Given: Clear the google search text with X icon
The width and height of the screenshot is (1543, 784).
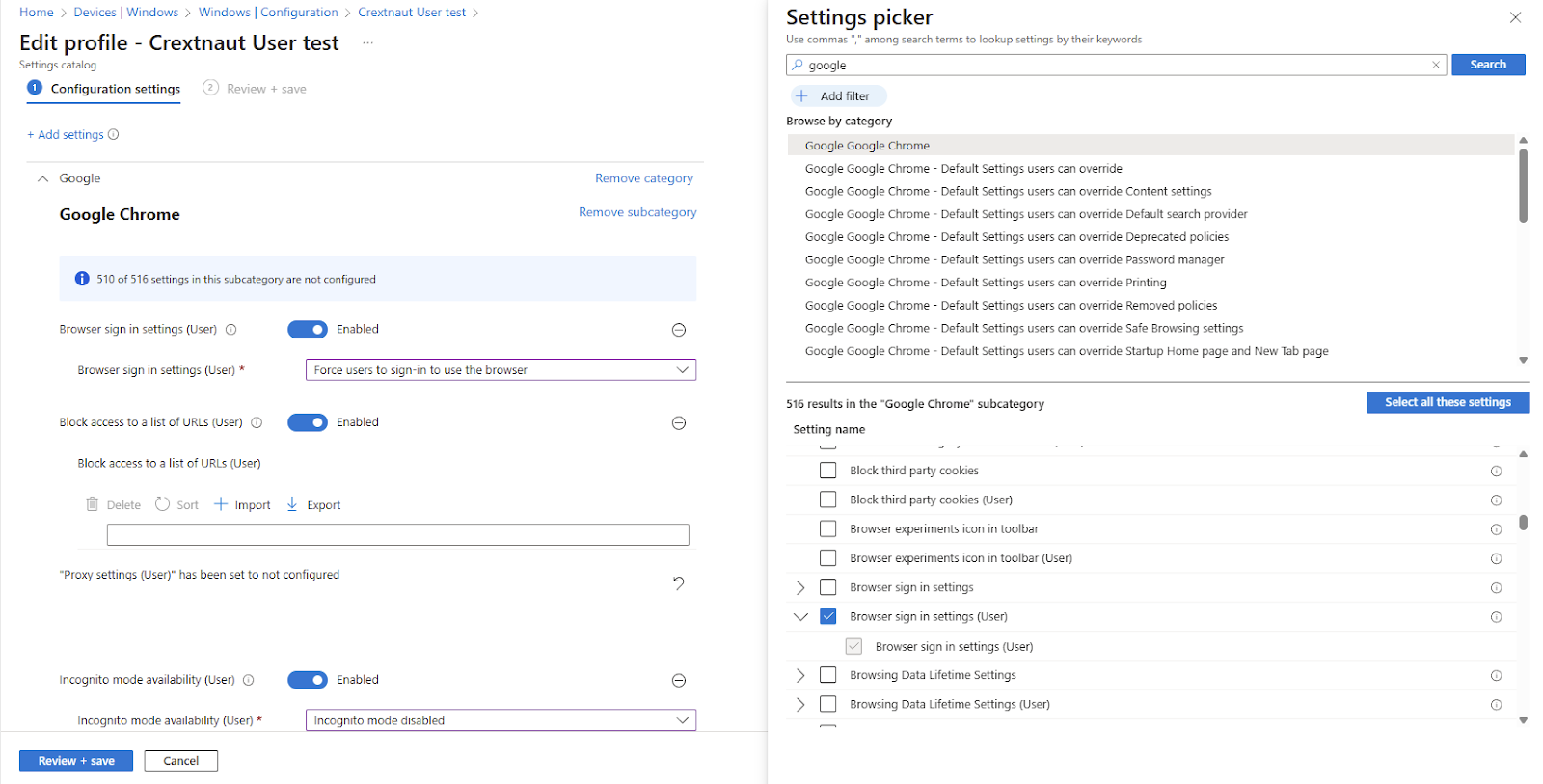Looking at the screenshot, I should (1435, 65).
